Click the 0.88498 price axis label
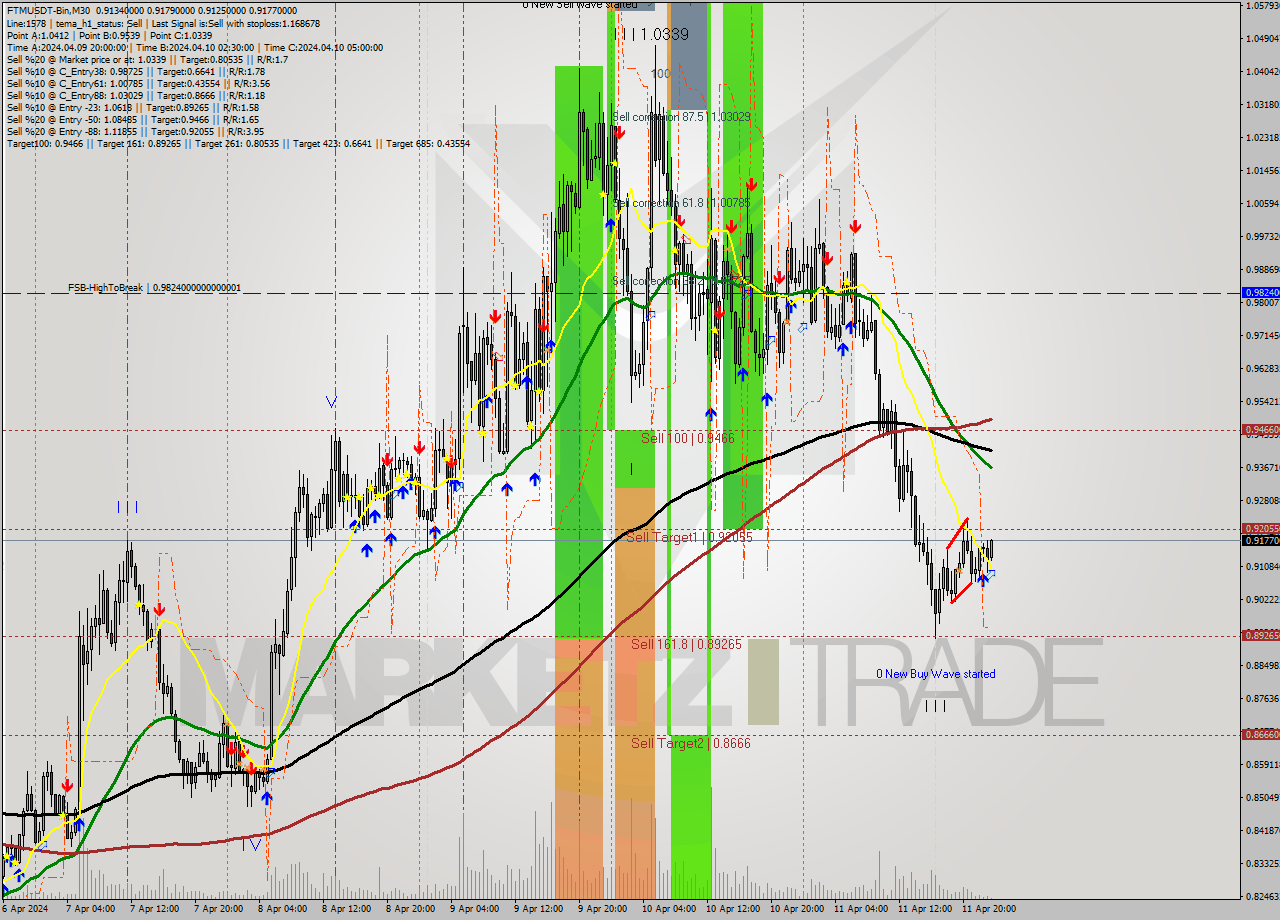The image size is (1280, 920). point(1261,666)
